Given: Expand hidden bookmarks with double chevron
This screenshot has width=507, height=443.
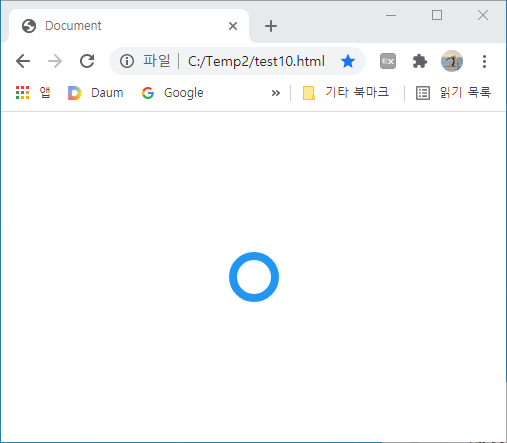Looking at the screenshot, I should coord(276,93).
